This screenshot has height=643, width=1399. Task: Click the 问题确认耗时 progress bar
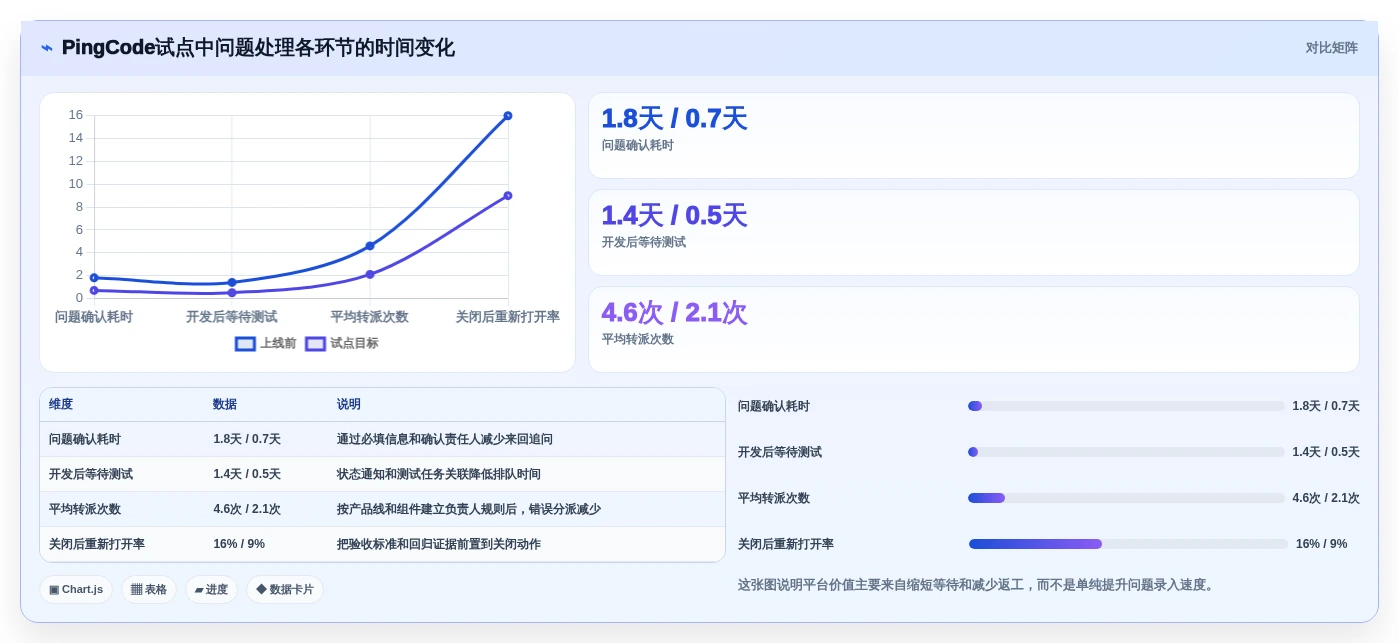(x=1126, y=406)
